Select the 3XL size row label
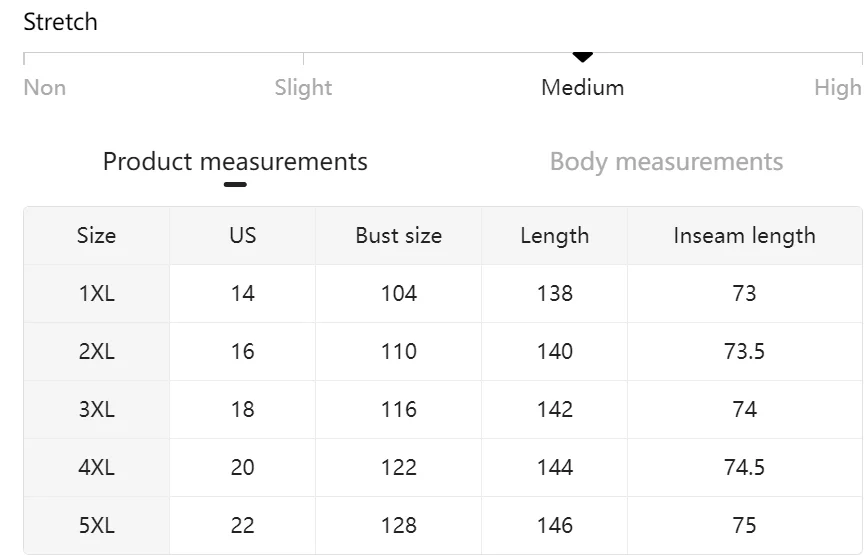The height and width of the screenshot is (555, 868). (96, 410)
